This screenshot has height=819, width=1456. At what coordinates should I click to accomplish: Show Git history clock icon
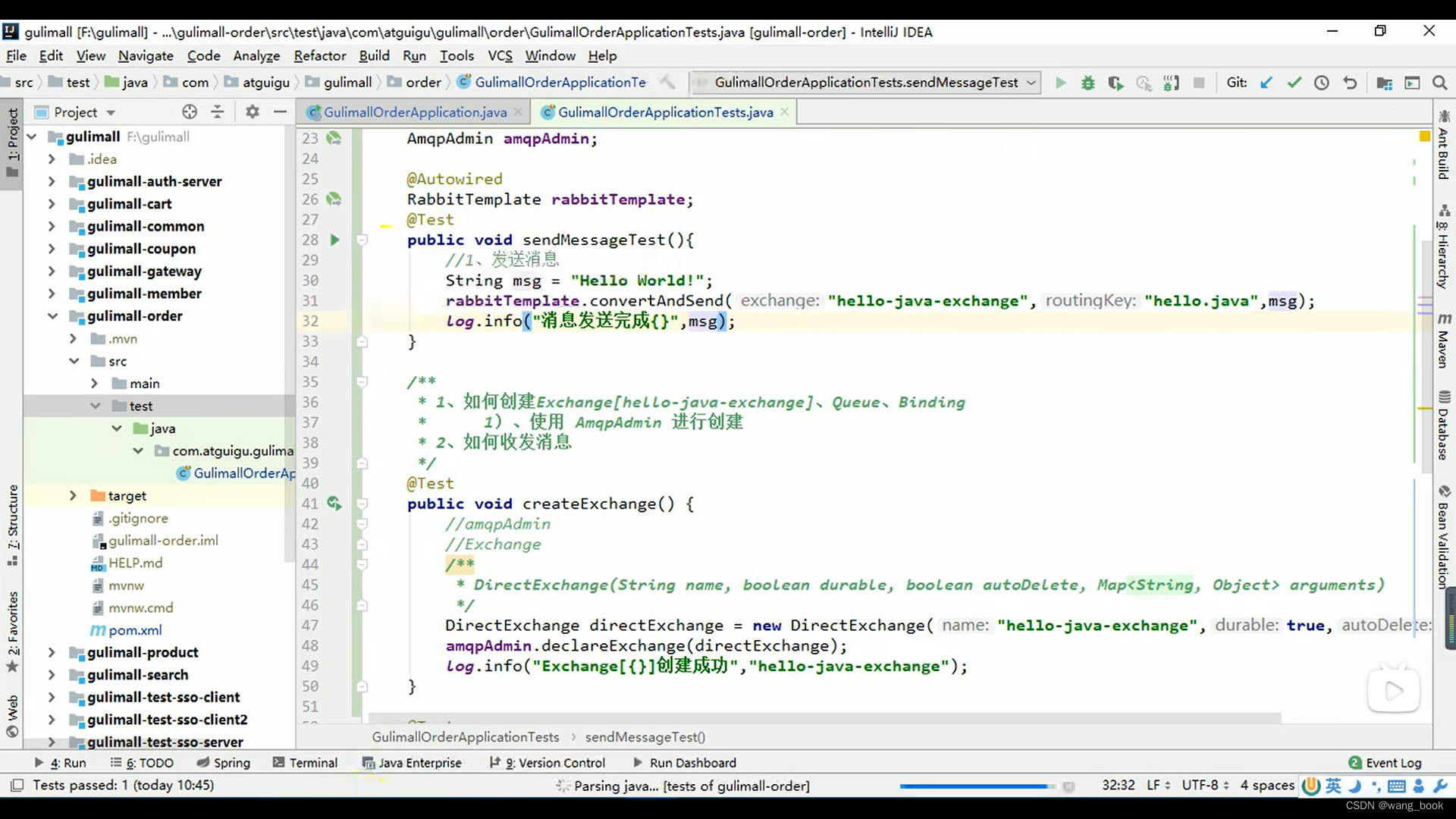[x=1322, y=83]
